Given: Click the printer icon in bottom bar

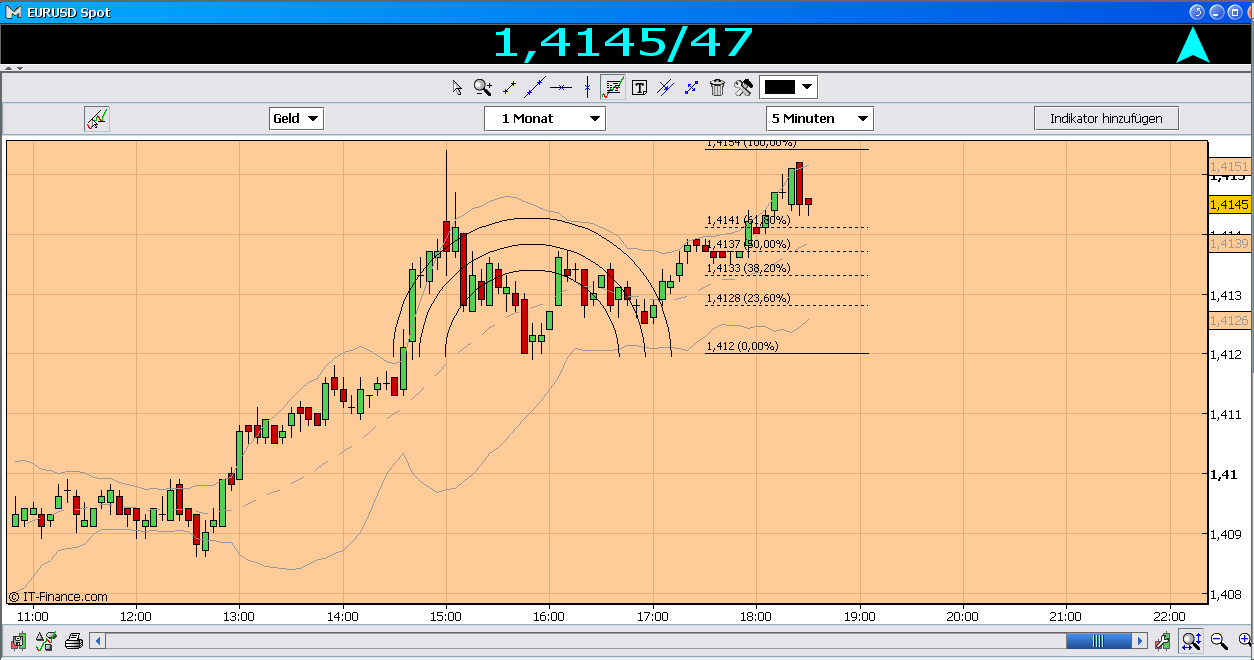Looking at the screenshot, I should coord(73,641).
